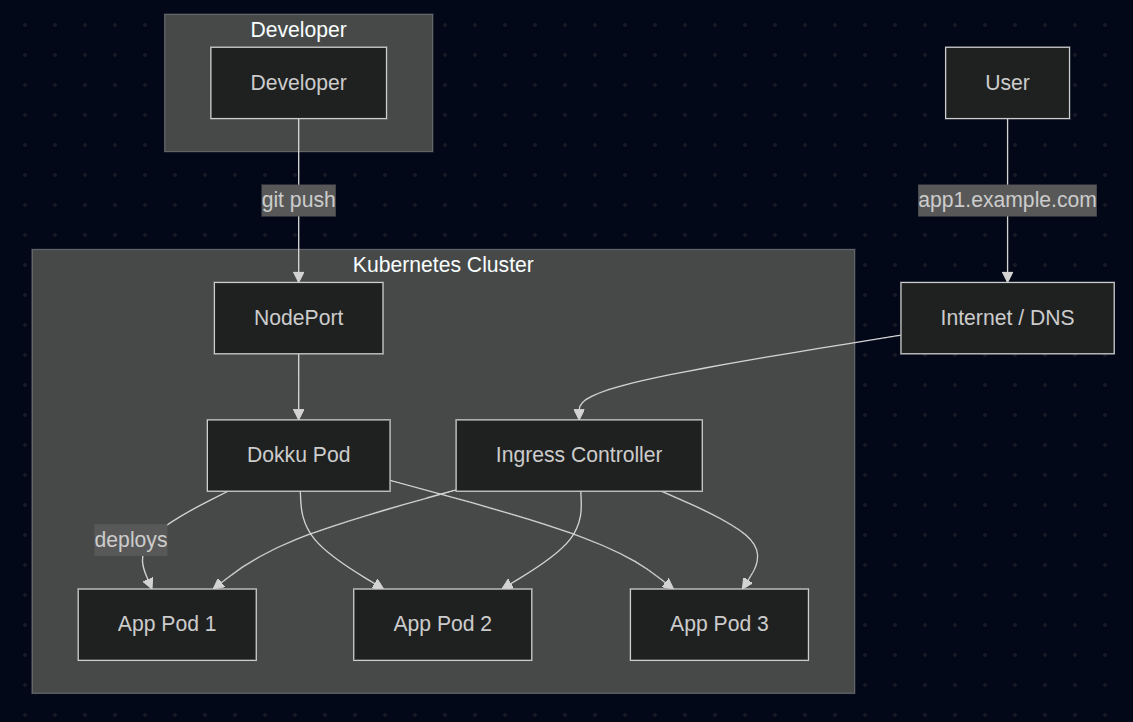Select the App Pod 3 node

tap(719, 624)
